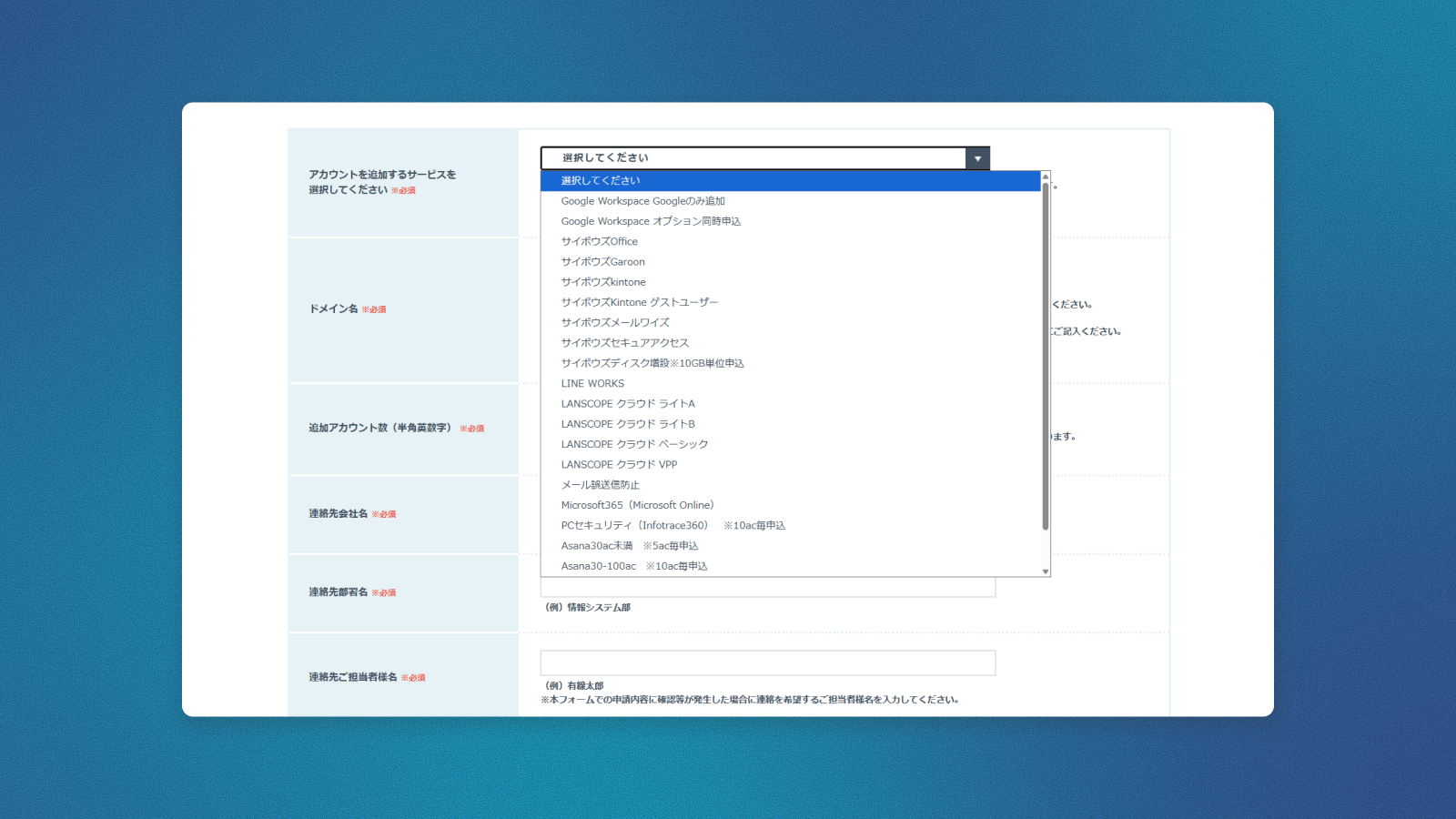Select LINE WORKS from the list
Viewport: 1456px width, 819px height.
point(791,383)
